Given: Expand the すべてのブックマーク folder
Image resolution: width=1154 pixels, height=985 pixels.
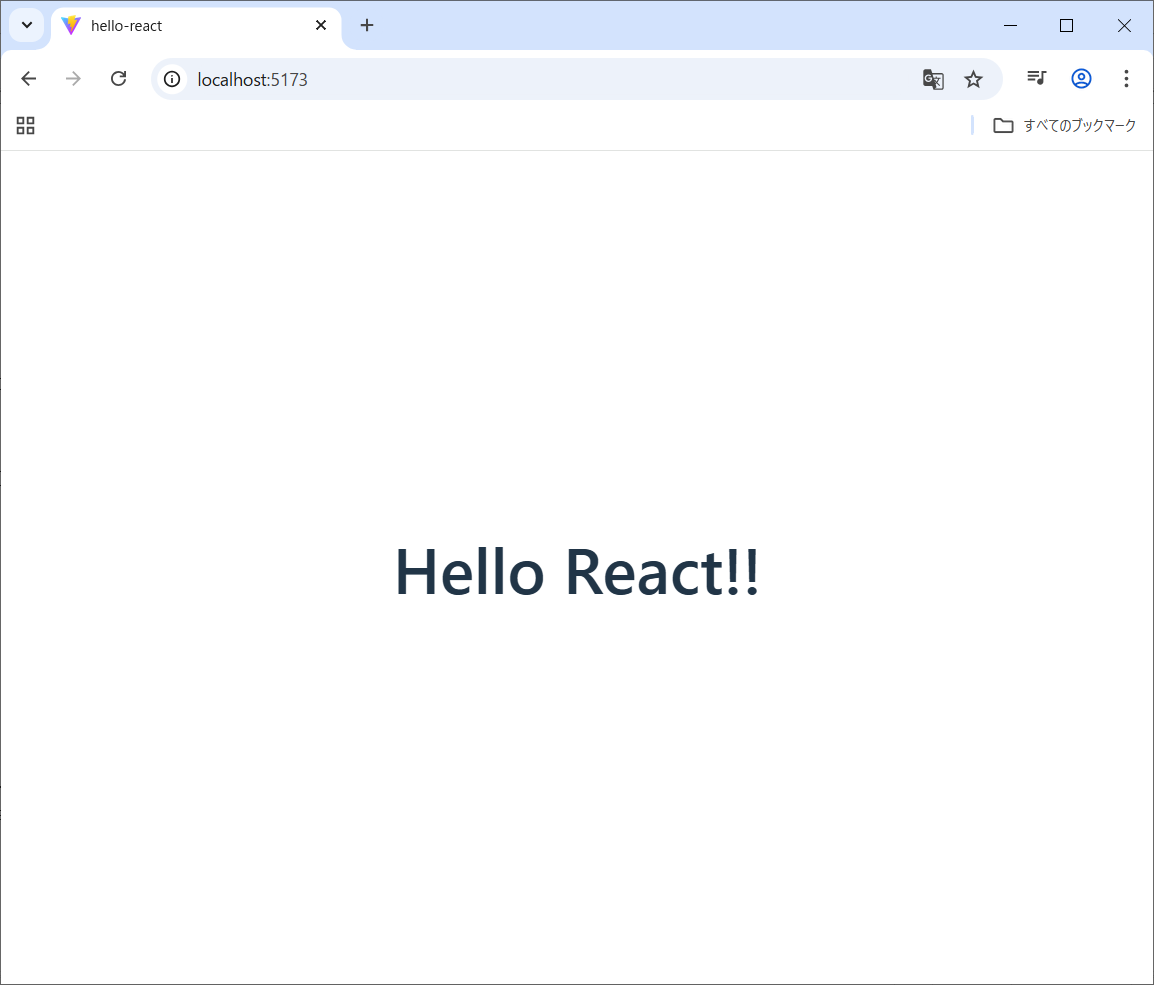Looking at the screenshot, I should pos(1064,125).
